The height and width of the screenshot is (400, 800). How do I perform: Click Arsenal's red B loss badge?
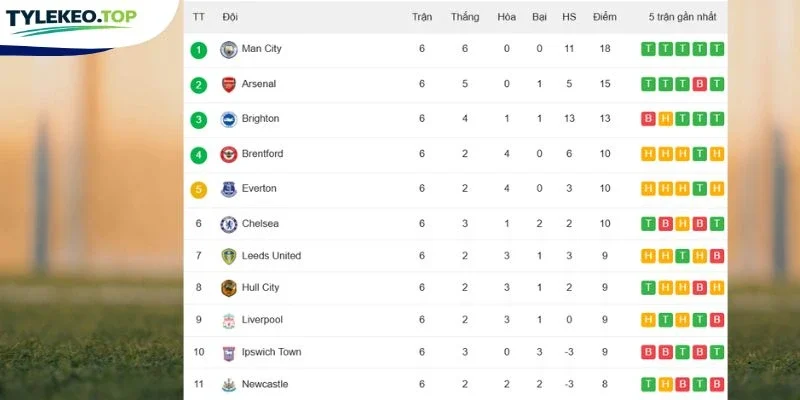(x=699, y=84)
